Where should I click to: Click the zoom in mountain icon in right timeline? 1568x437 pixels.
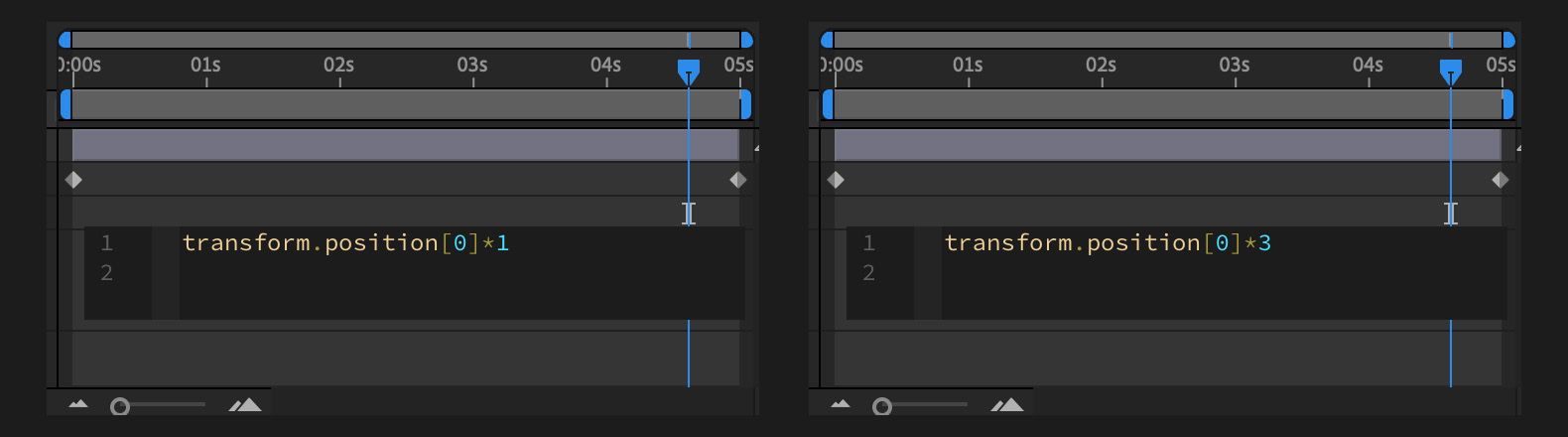coord(1007,404)
